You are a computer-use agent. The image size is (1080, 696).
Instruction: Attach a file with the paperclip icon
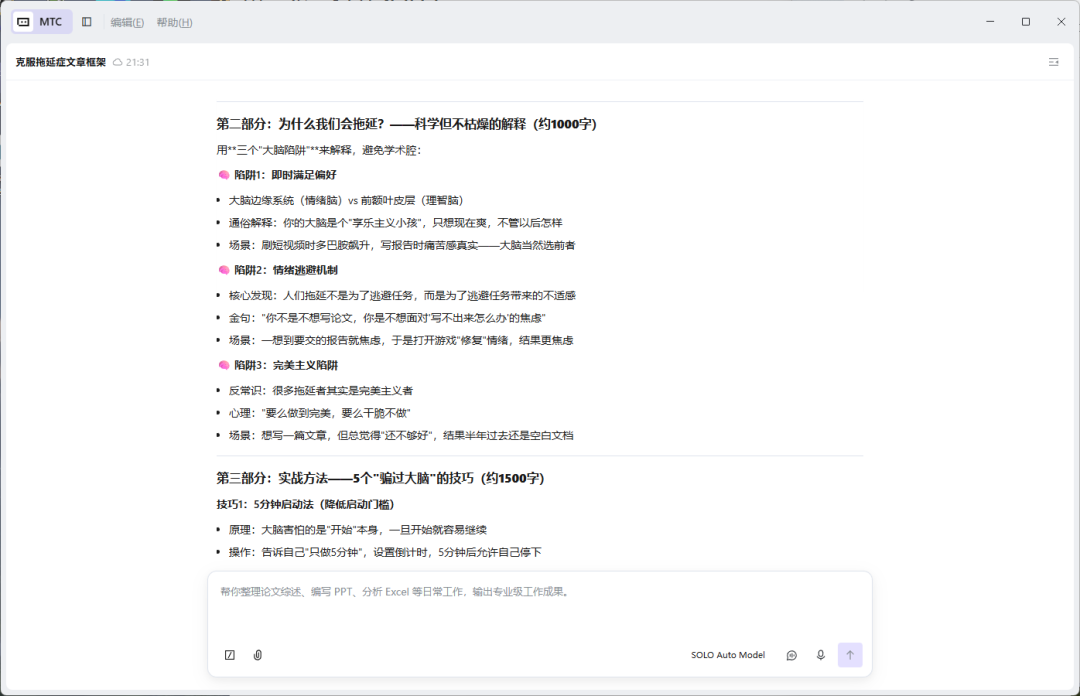(x=258, y=655)
